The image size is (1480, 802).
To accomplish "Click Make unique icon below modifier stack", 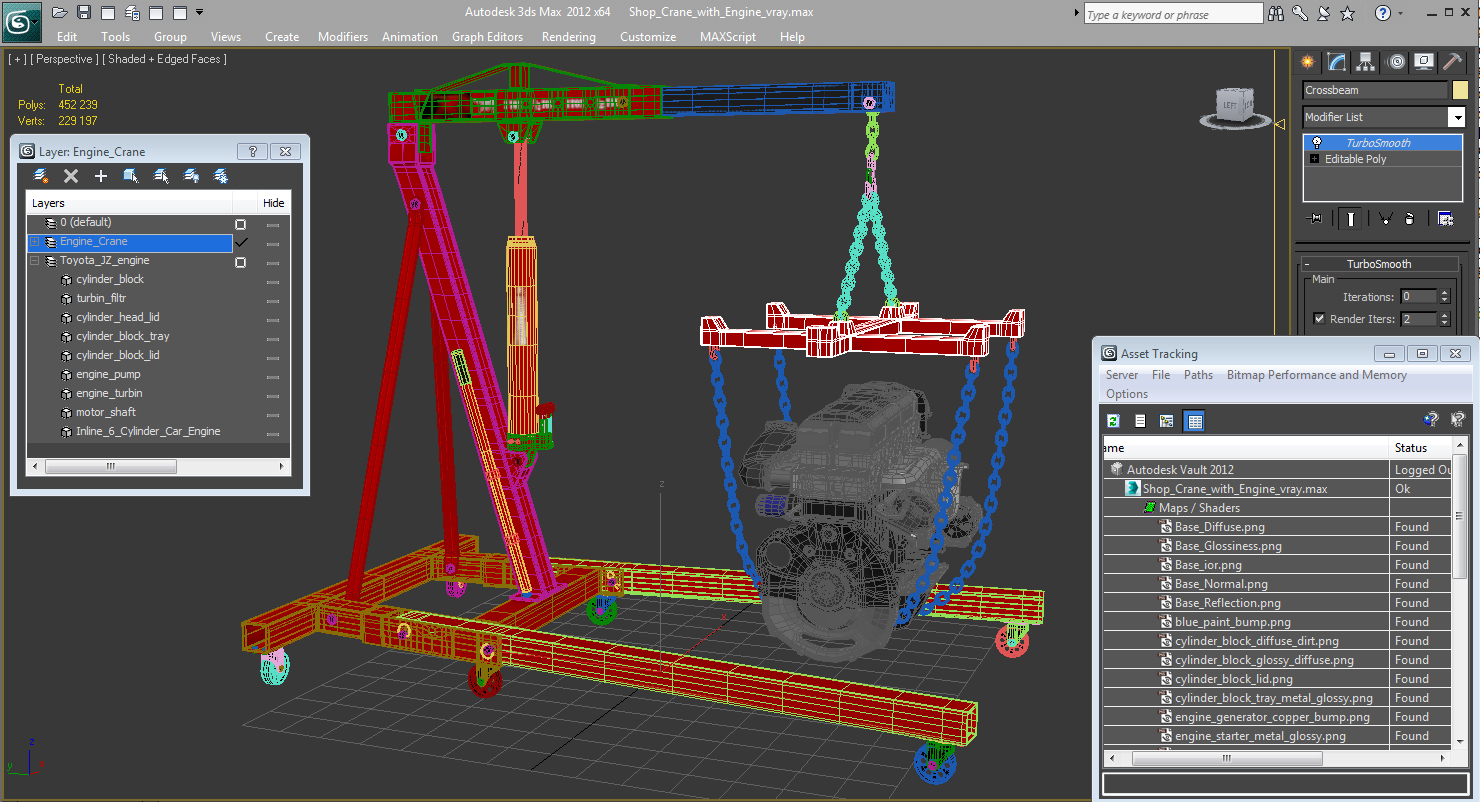I will [1385, 218].
